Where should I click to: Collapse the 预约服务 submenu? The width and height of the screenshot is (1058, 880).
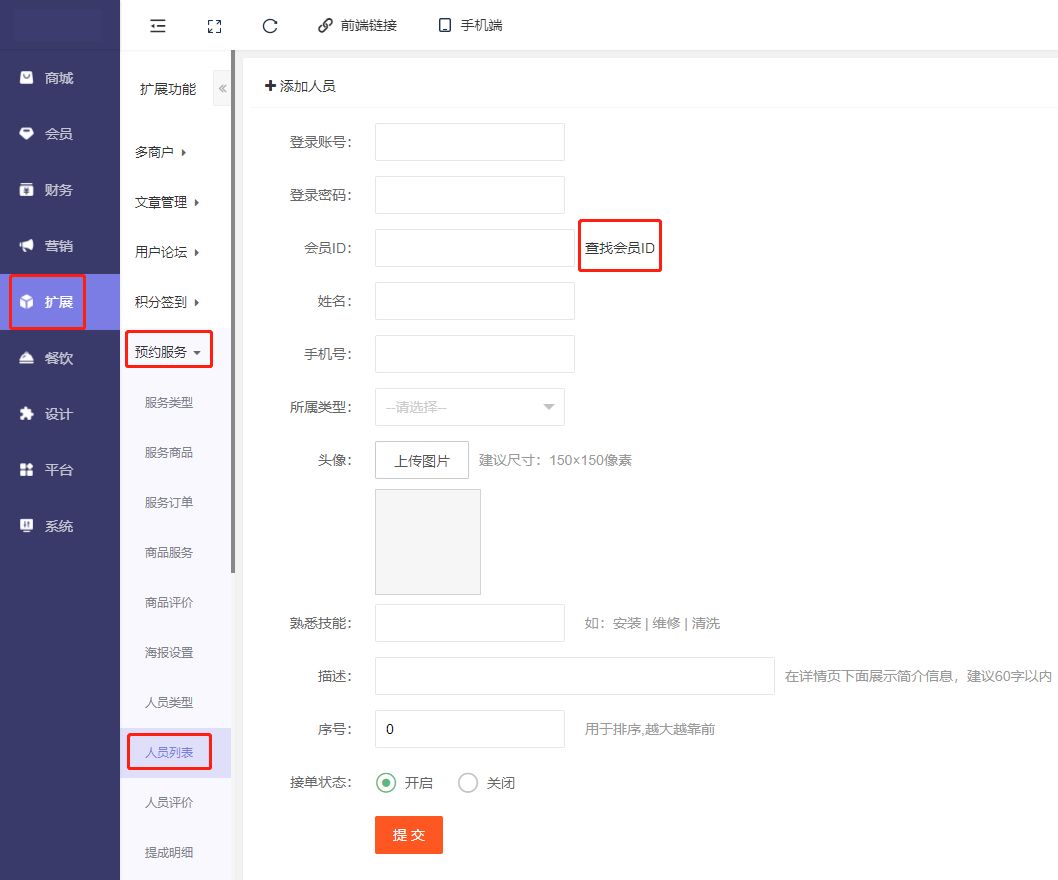pos(168,352)
